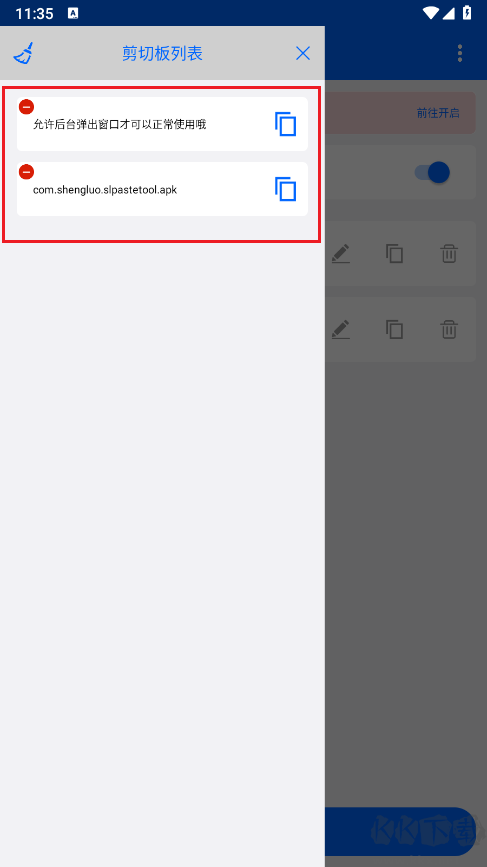Close the 剪切板列表 panel with the X
Screen dimensions: 487x867
pos(303,53)
